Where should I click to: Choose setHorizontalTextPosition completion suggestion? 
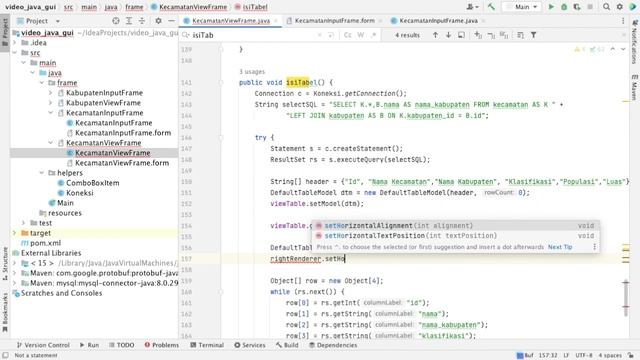click(455, 236)
